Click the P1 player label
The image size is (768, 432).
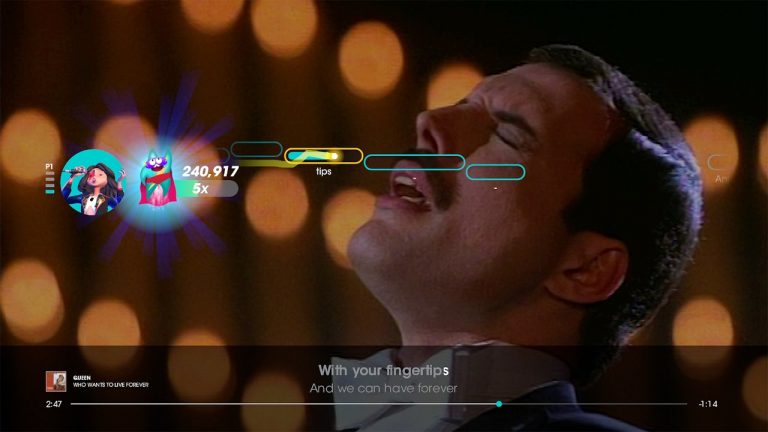tap(49, 167)
